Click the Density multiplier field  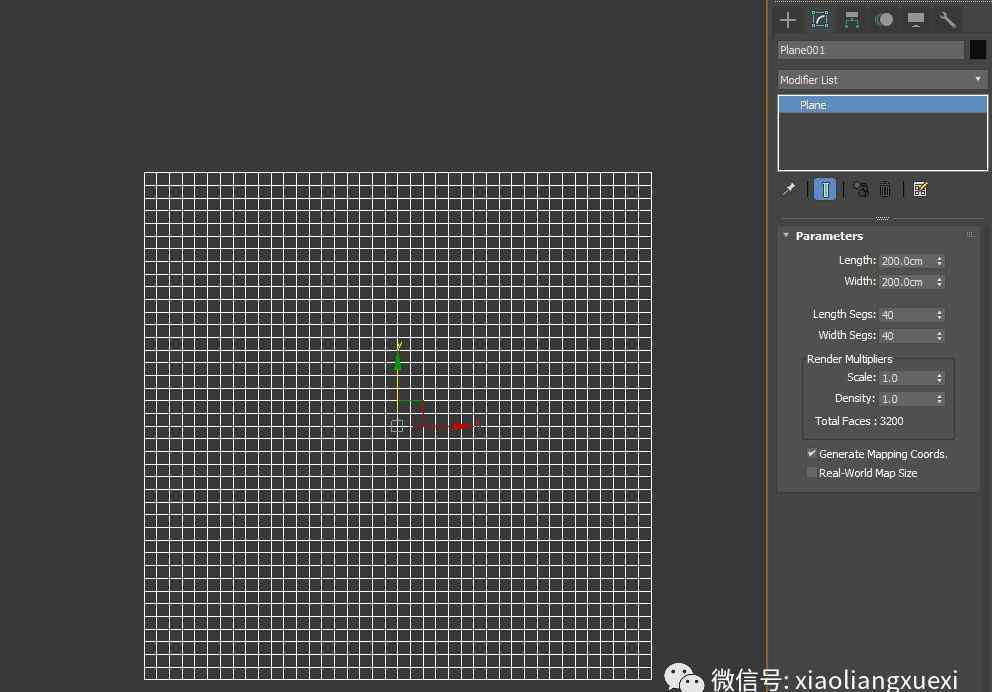[x=907, y=399]
